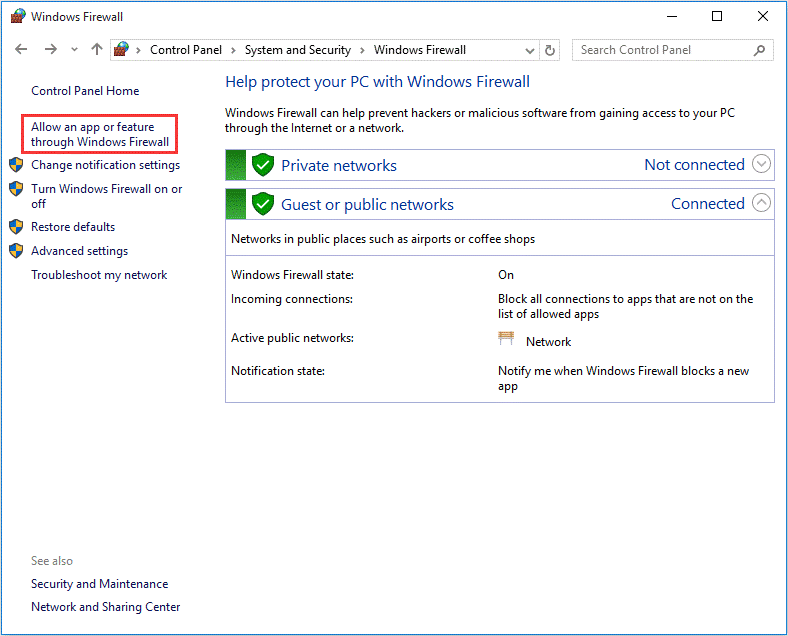
Task: Refresh the Windows Firewall page
Action: (550, 50)
